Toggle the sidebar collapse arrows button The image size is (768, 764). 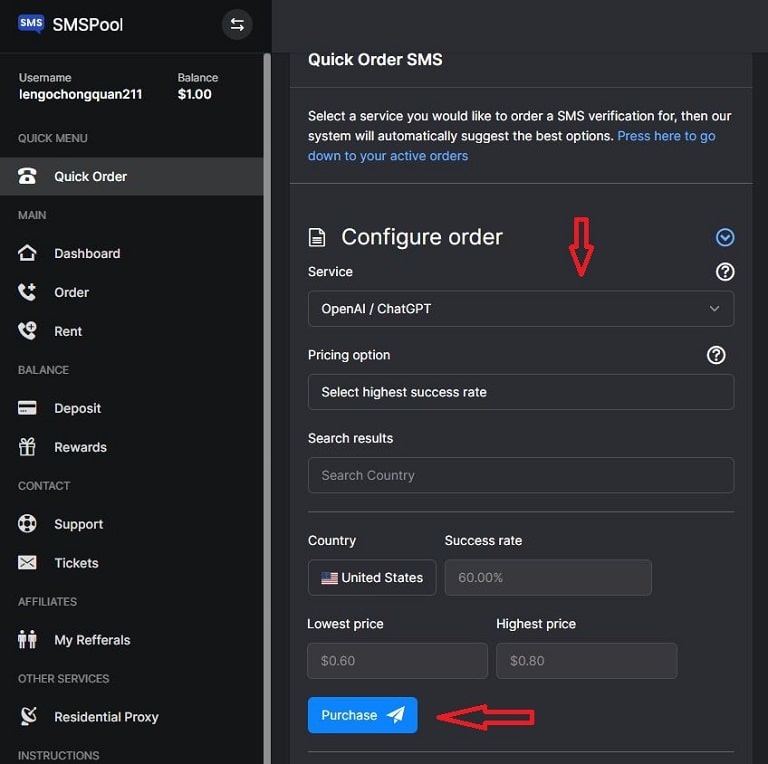point(237,25)
